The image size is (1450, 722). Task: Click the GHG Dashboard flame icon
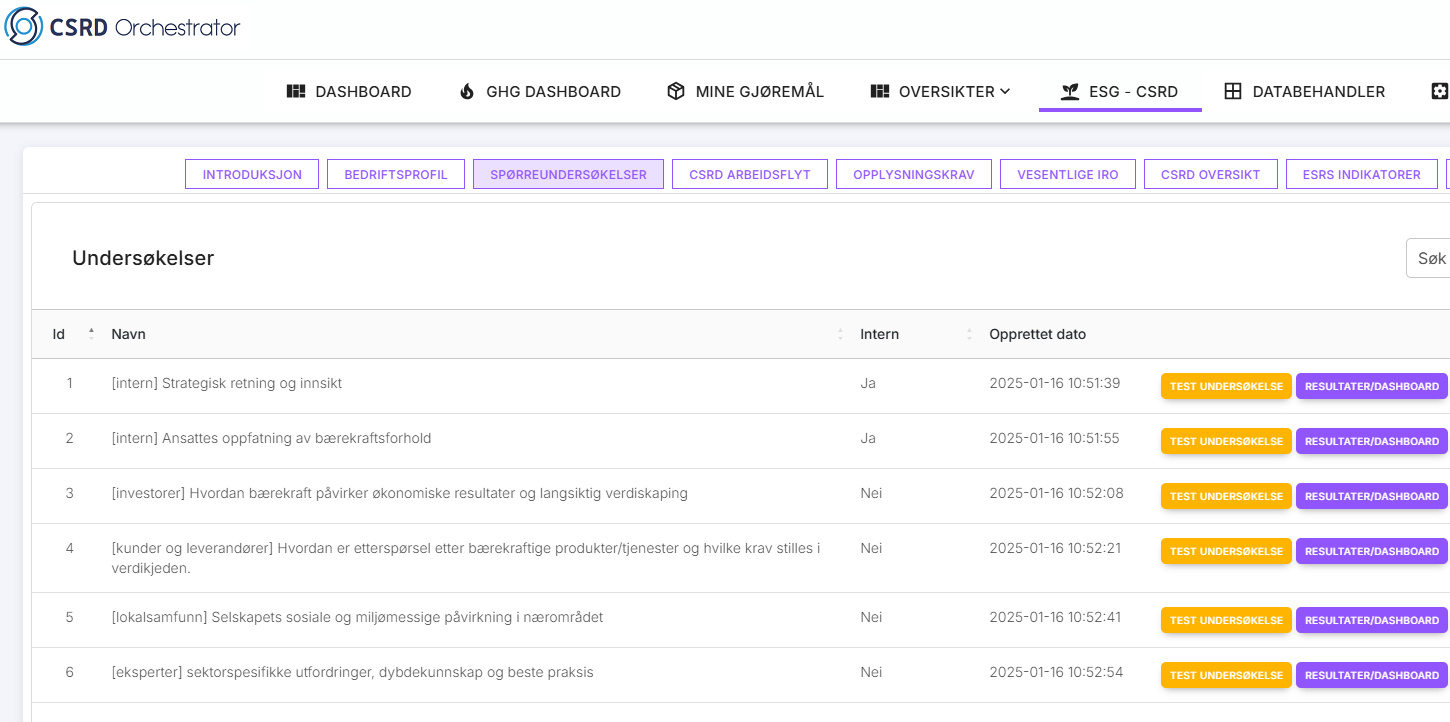467,91
